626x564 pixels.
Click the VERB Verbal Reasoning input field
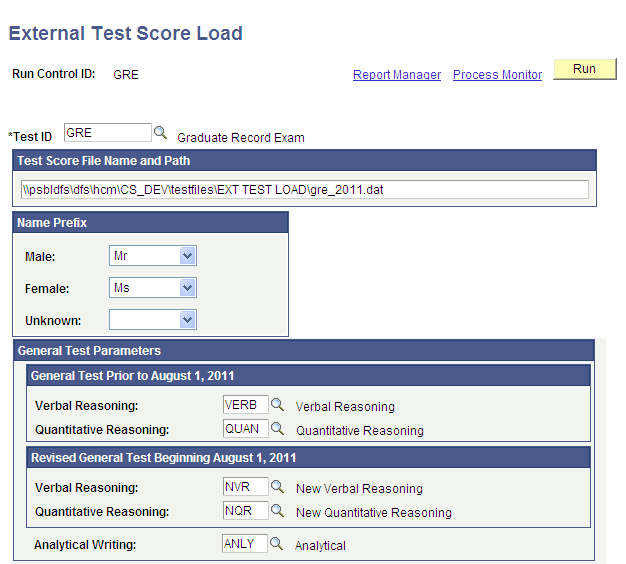point(246,405)
